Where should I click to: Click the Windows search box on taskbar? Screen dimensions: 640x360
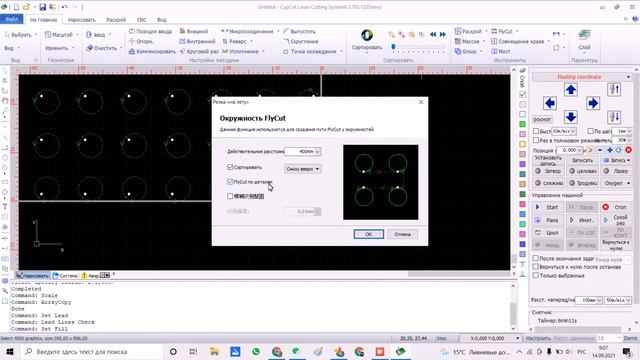92,351
